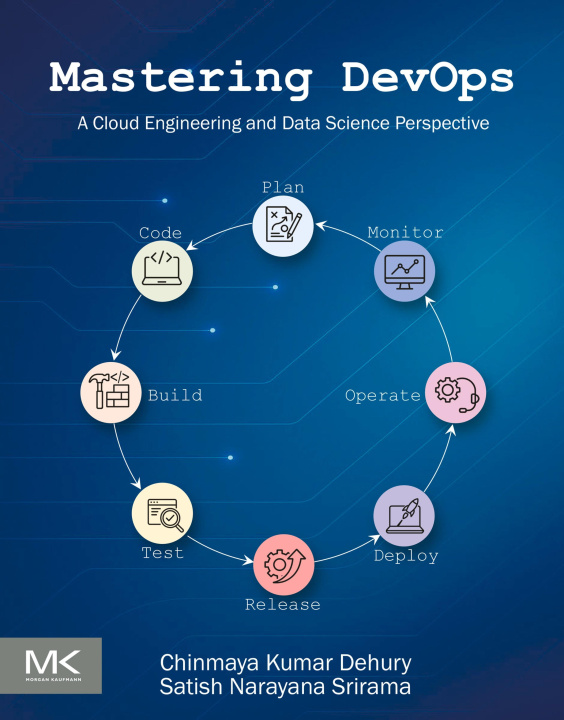Click the Deploy stage rocket icon

tap(404, 516)
